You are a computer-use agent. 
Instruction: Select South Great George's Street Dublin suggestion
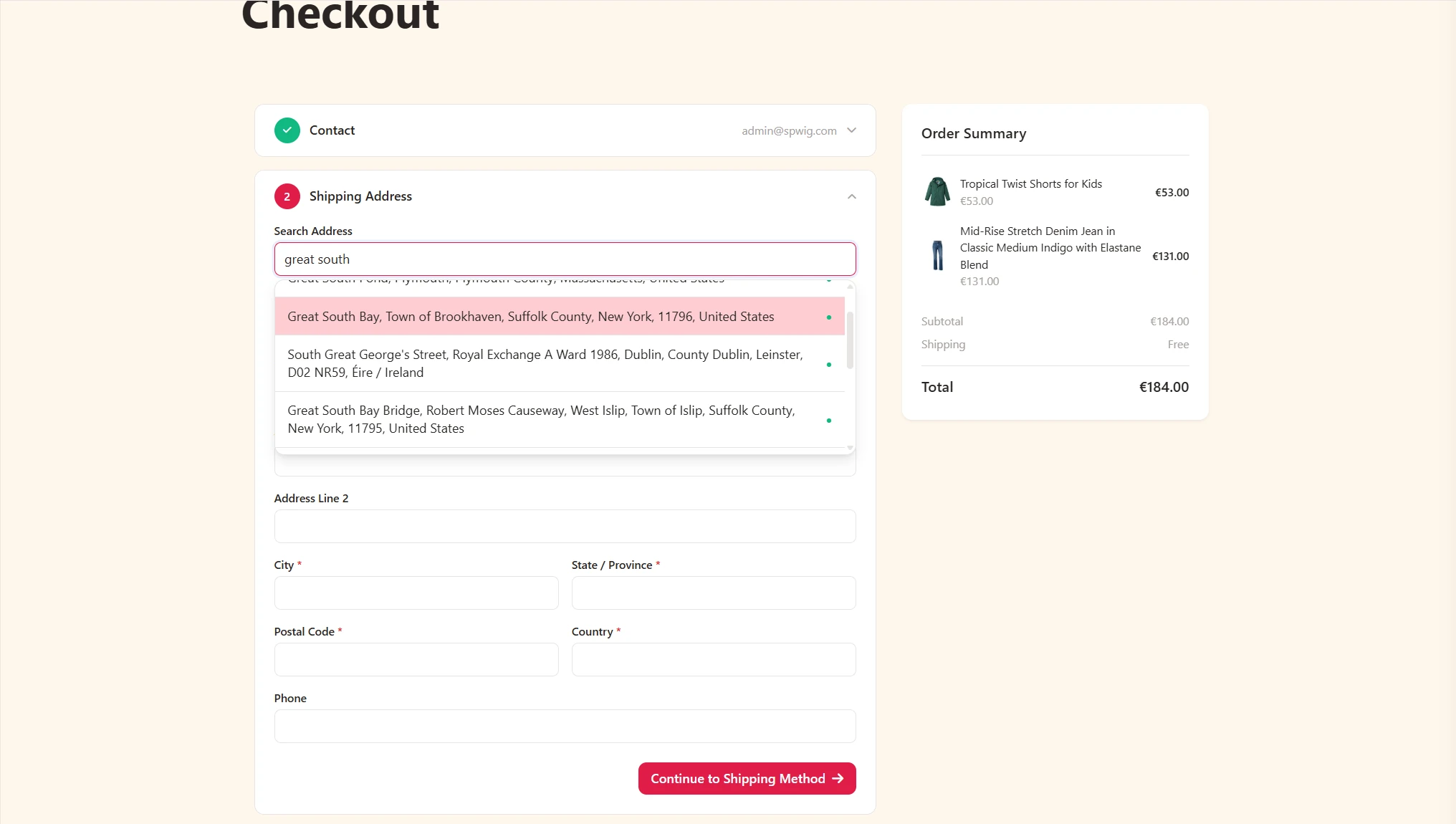point(560,363)
